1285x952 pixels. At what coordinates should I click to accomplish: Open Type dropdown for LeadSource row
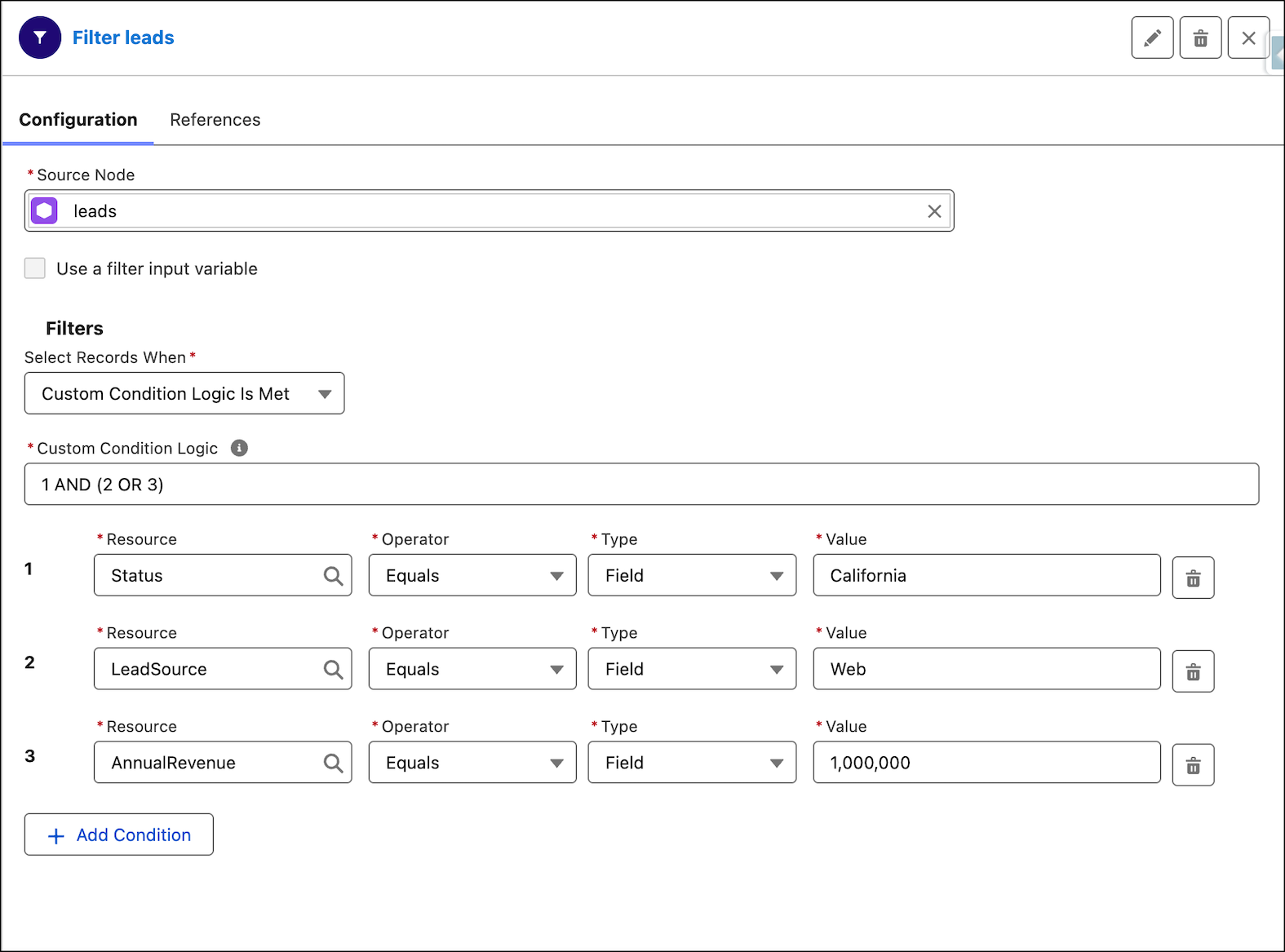point(692,669)
